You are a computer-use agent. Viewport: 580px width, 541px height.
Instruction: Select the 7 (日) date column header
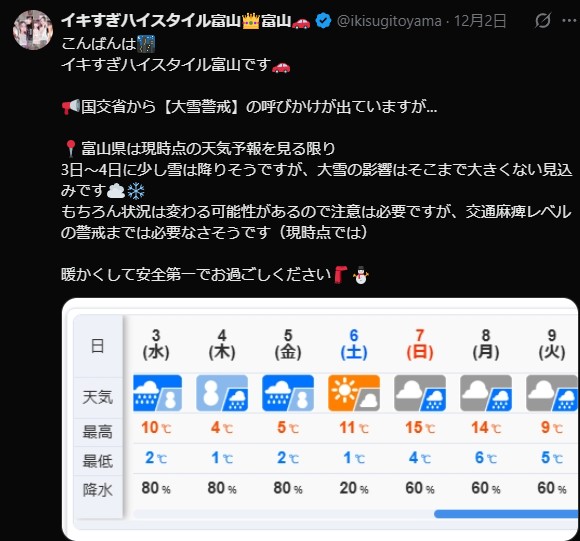coord(420,345)
